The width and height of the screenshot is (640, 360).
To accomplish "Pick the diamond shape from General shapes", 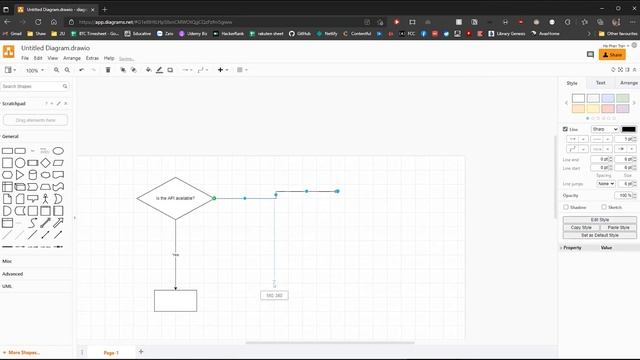I will [45, 163].
